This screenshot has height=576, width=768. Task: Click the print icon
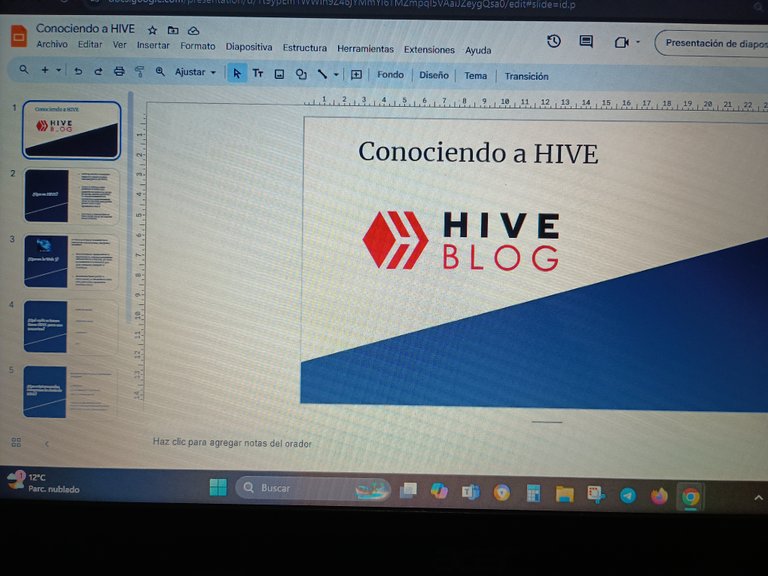pos(119,72)
